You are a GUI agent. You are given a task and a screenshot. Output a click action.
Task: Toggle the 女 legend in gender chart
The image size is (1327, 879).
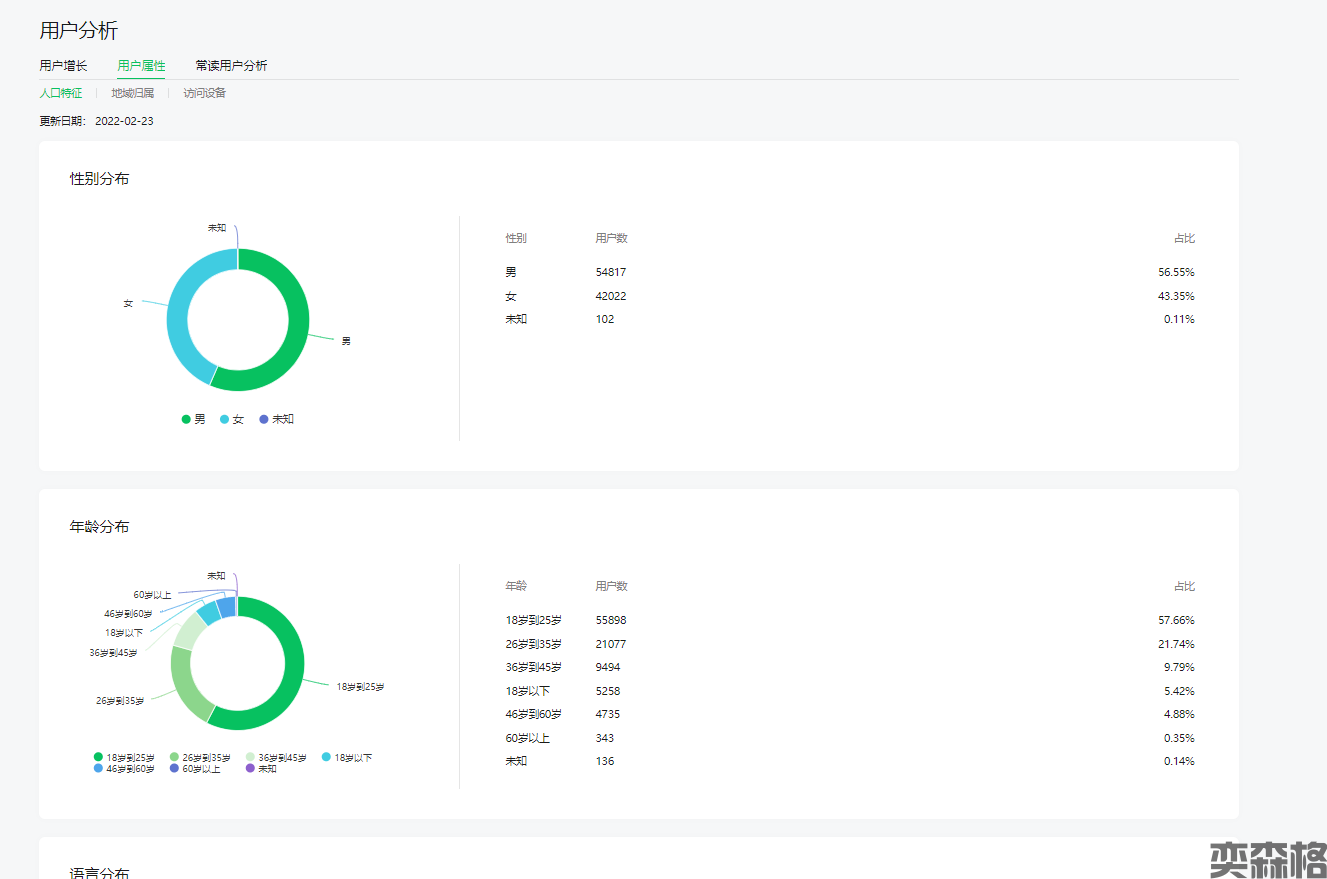point(232,419)
